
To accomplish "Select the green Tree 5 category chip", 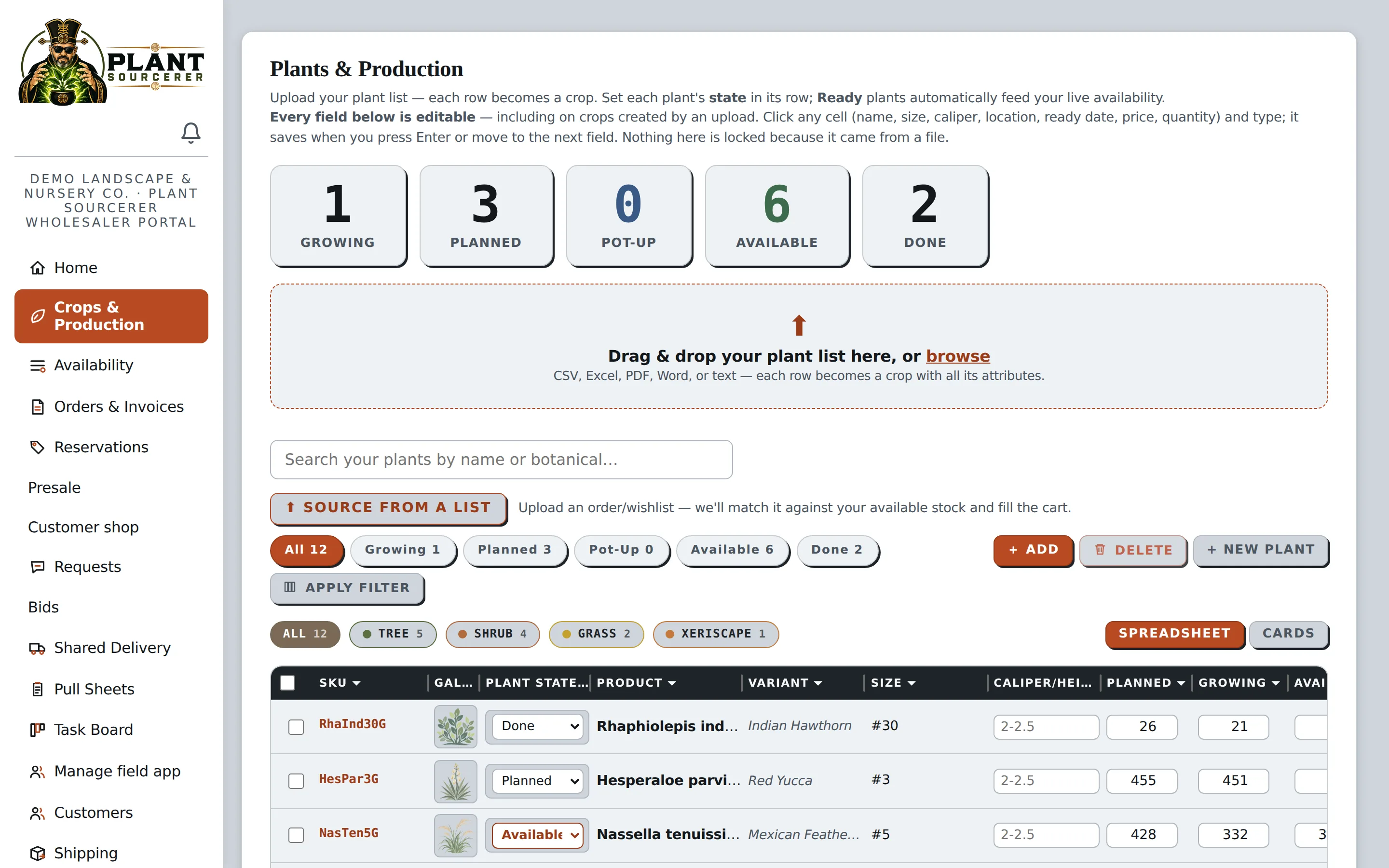I will coord(393,634).
